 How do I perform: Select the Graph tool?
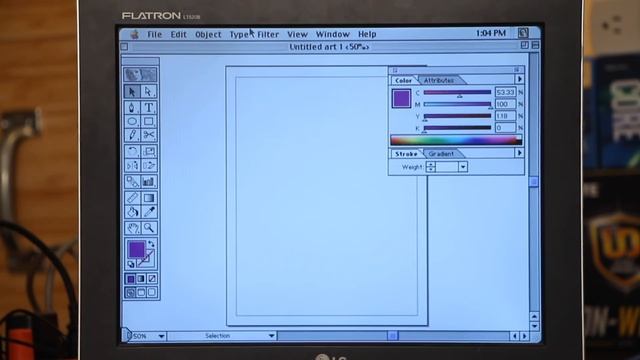click(149, 181)
